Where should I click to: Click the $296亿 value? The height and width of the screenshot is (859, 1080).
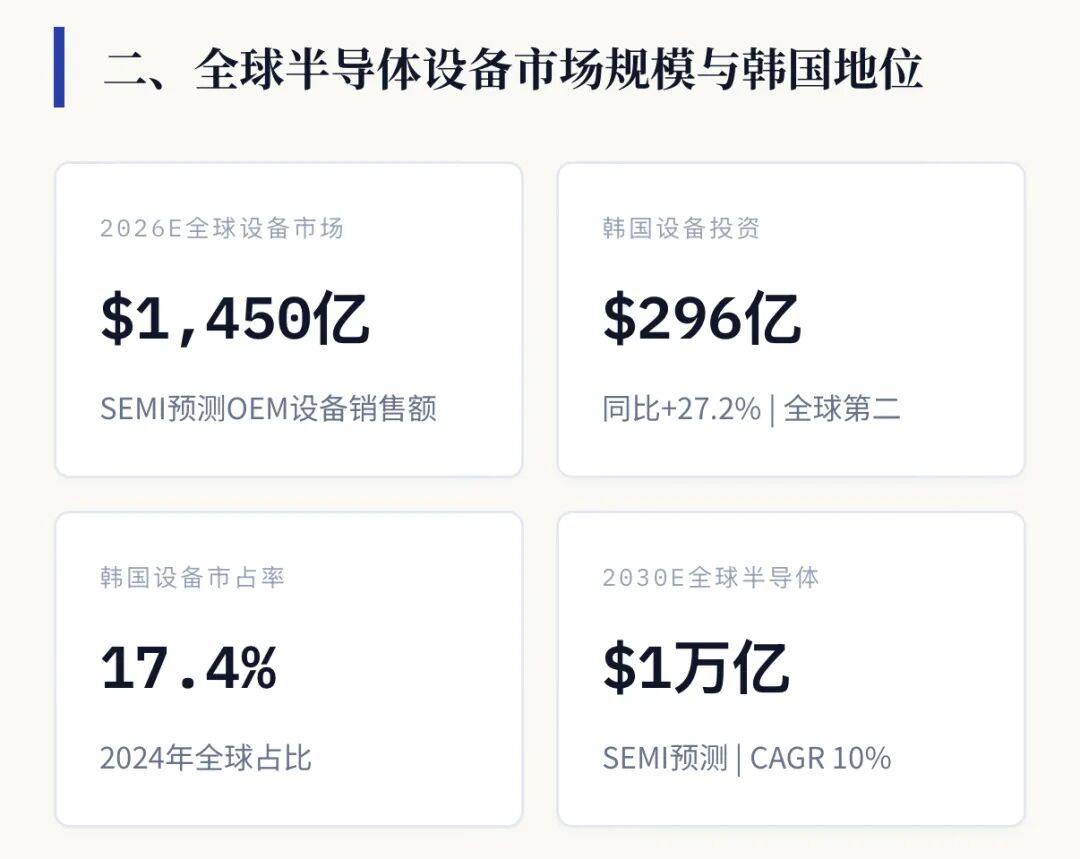701,318
